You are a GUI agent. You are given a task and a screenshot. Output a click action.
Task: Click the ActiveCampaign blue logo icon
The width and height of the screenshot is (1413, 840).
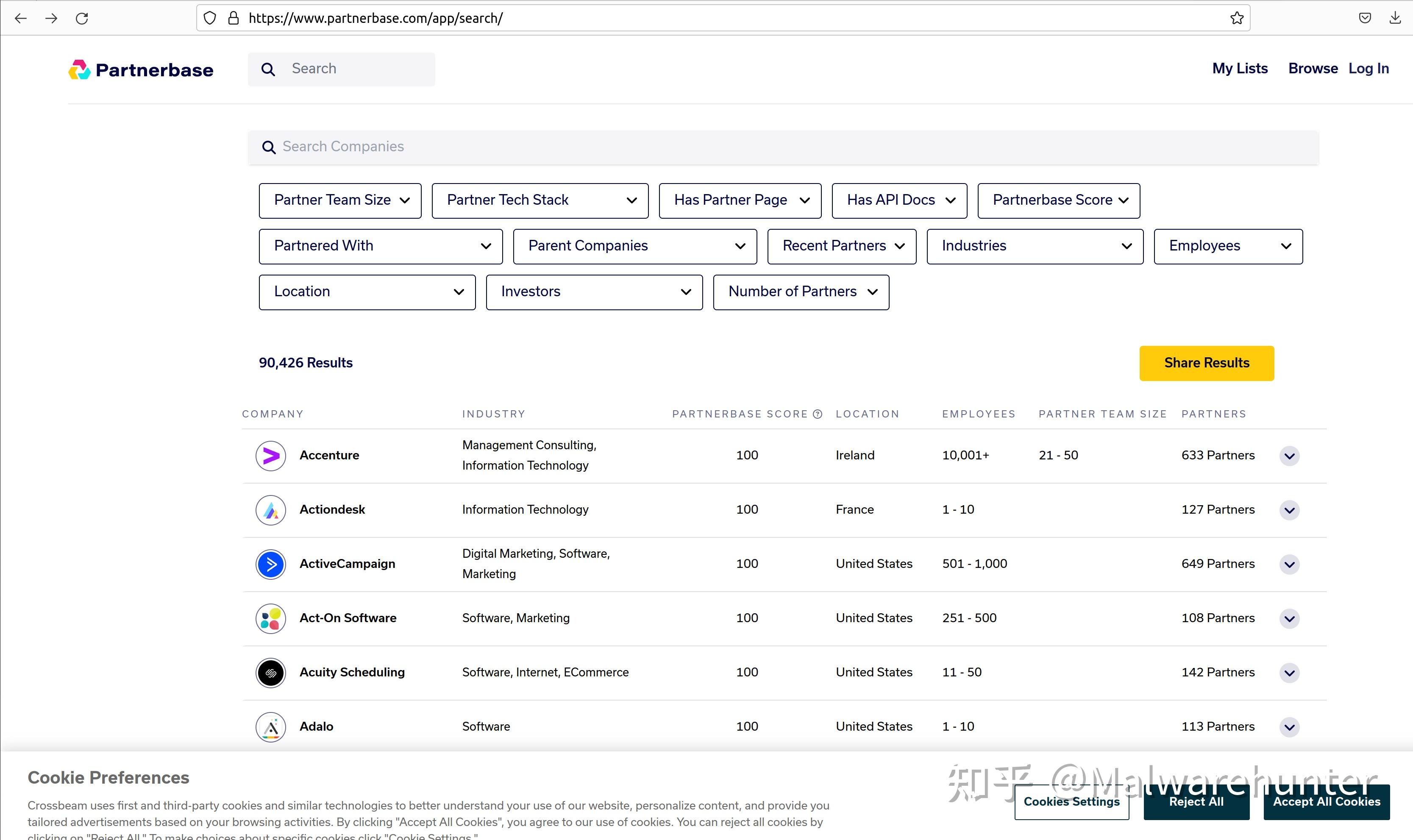(x=270, y=565)
